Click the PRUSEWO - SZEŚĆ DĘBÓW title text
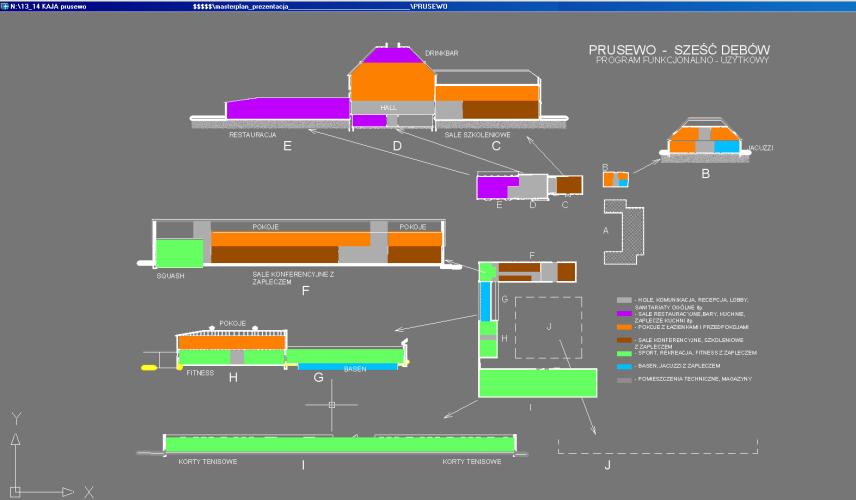856x500 pixels. pyautogui.click(x=679, y=50)
